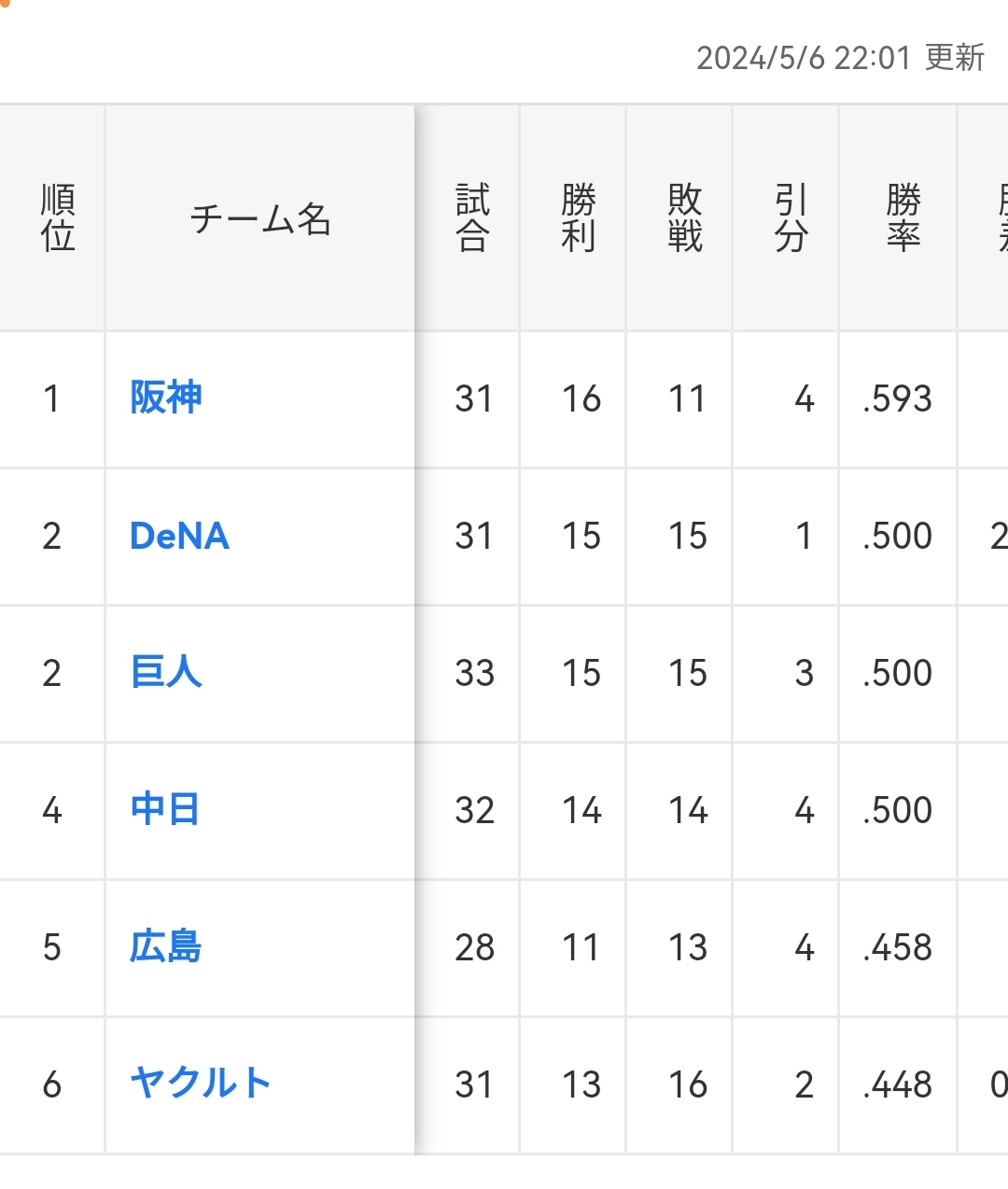Click 阪神's 16 wins cell
This screenshot has height=1189, width=1008.
(581, 399)
